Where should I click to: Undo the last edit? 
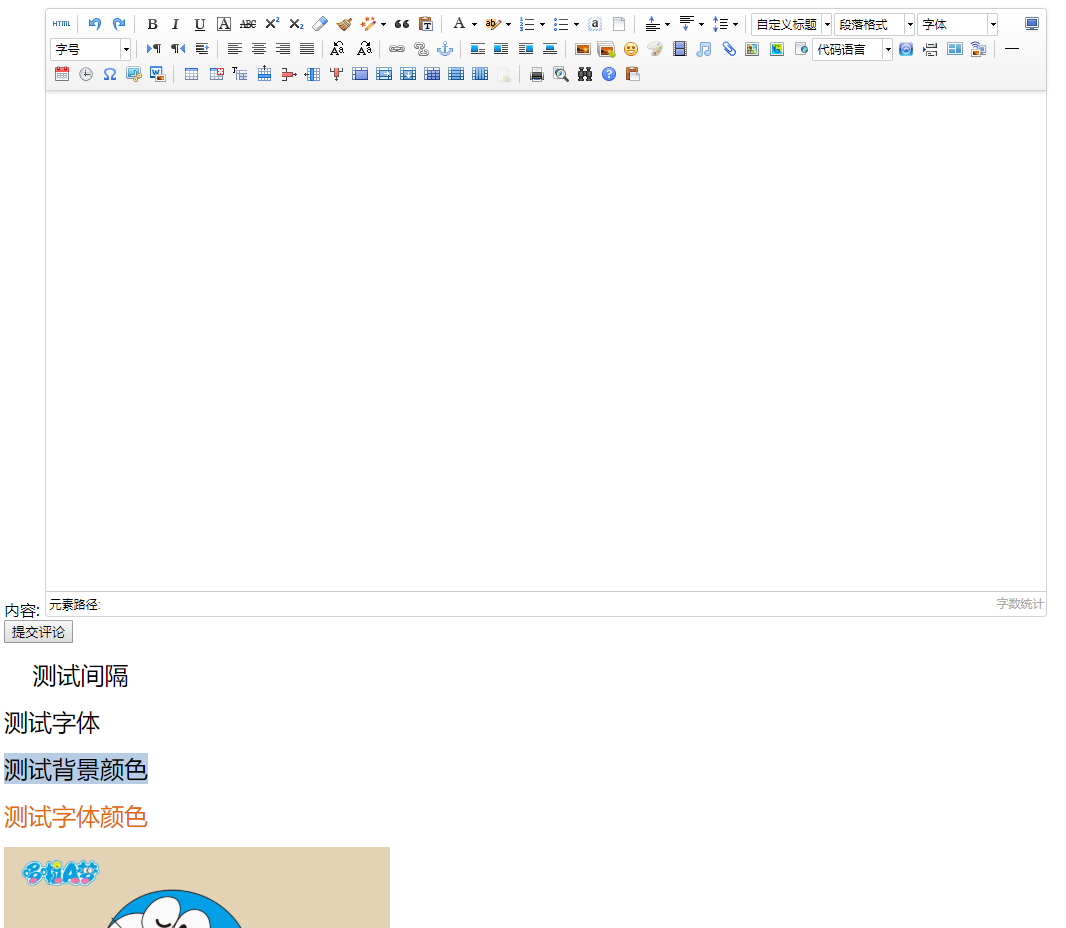pyautogui.click(x=94, y=24)
